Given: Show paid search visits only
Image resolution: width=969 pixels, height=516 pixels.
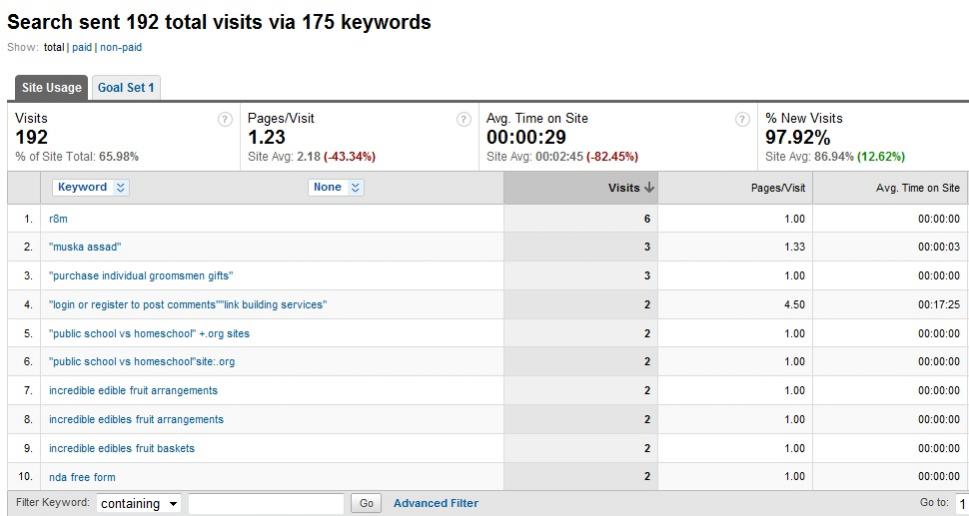Looking at the screenshot, I should pyautogui.click(x=81, y=46).
